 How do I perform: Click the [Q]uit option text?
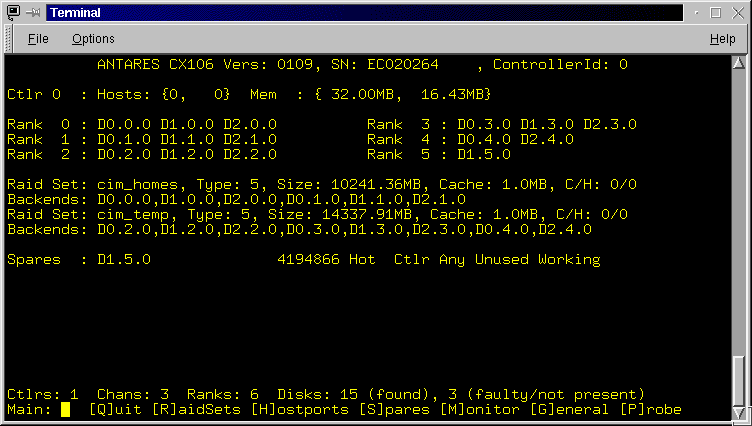116,410
